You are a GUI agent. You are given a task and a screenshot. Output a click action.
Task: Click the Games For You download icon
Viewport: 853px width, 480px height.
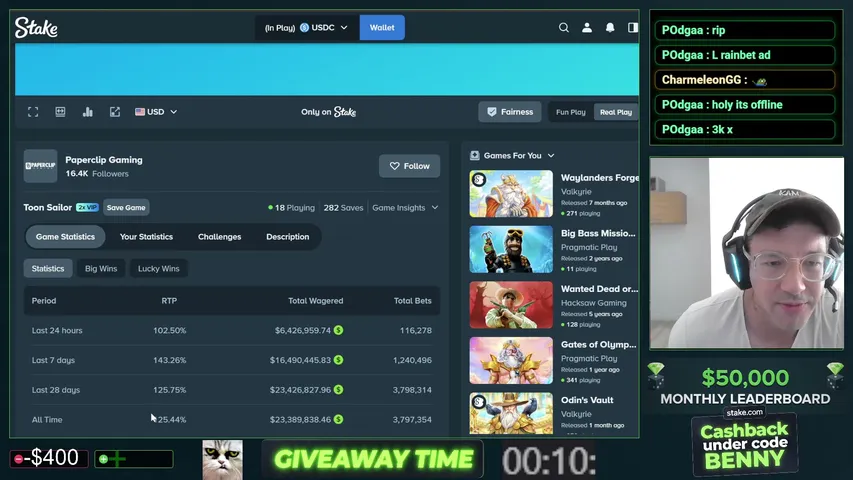[475, 156]
